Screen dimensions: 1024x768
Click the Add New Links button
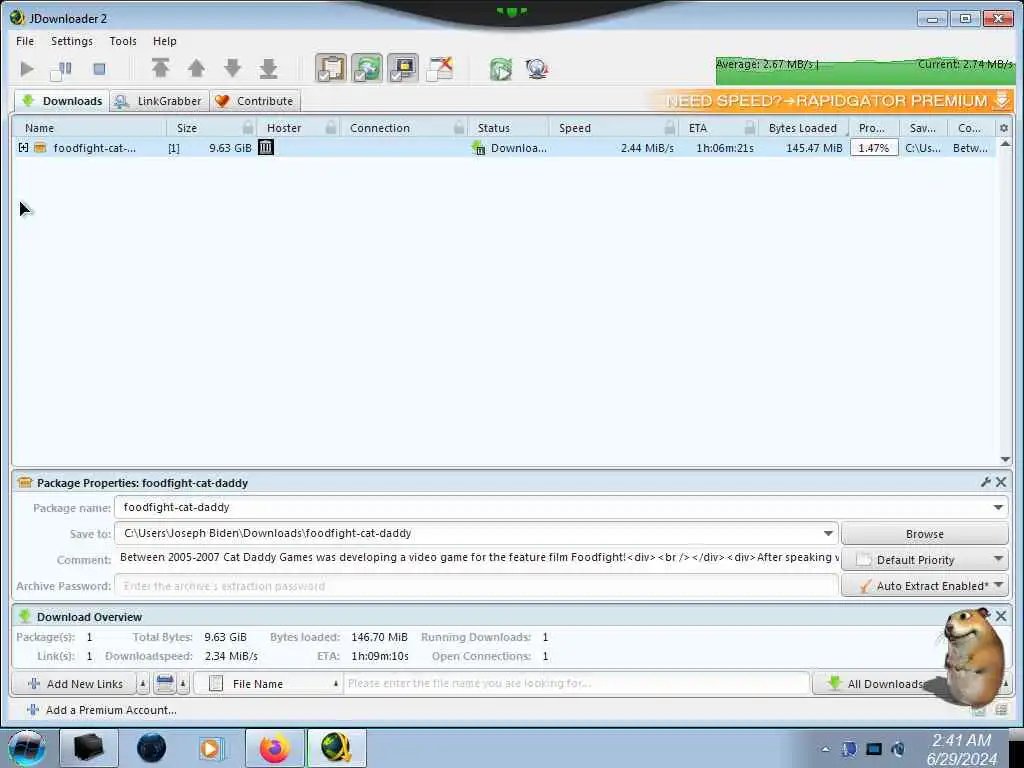click(x=74, y=684)
